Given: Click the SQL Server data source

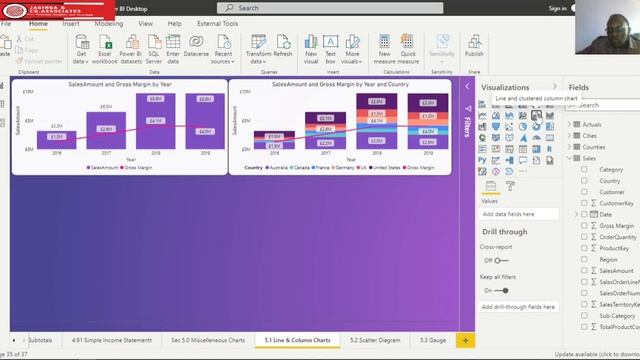Looking at the screenshot, I should click(153, 49).
